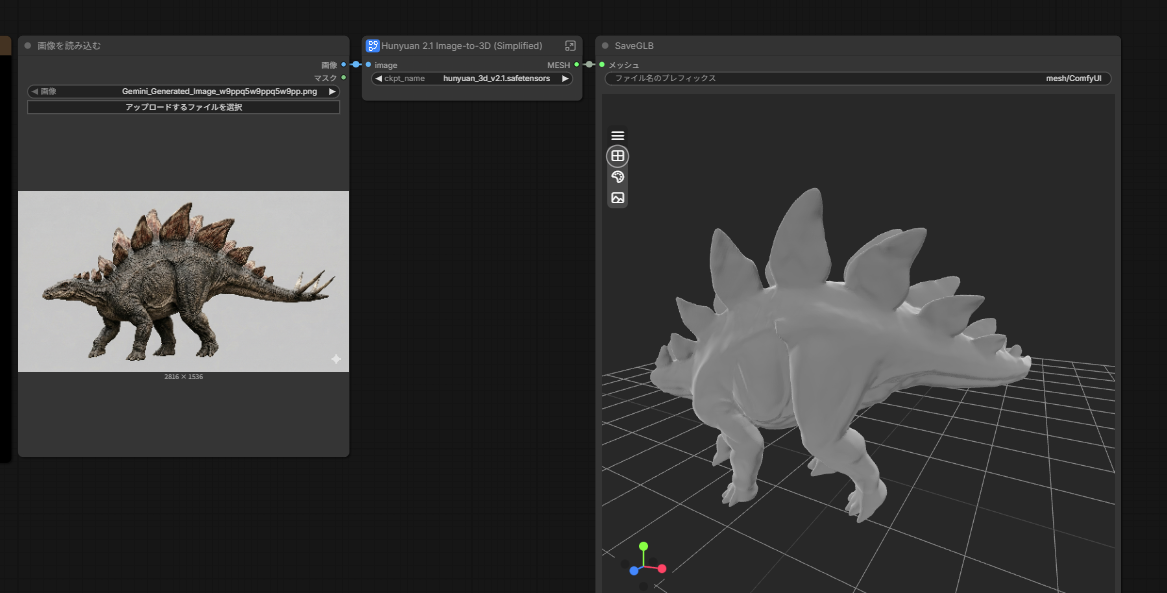The image size is (1167, 593).
Task: Click the background image icon in viewer toolbar
Action: pos(618,198)
